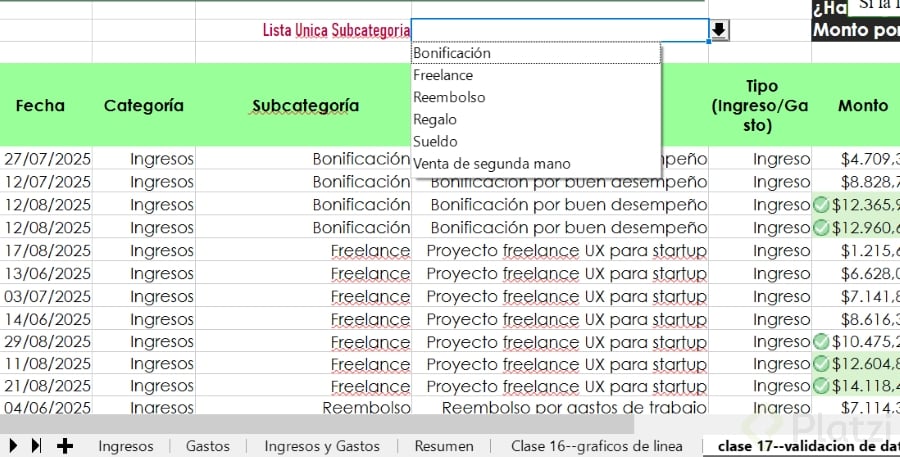Select date cell 03/07/2025

tap(46, 296)
